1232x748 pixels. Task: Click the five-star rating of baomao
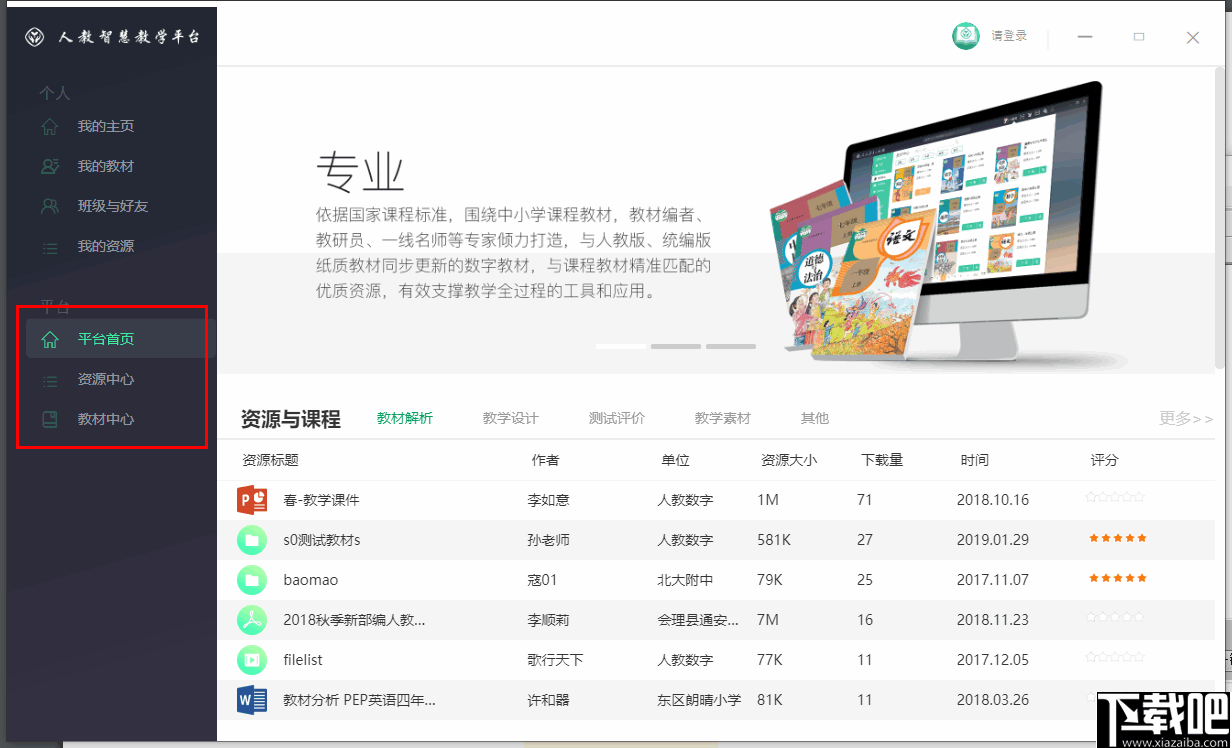[1117, 579]
